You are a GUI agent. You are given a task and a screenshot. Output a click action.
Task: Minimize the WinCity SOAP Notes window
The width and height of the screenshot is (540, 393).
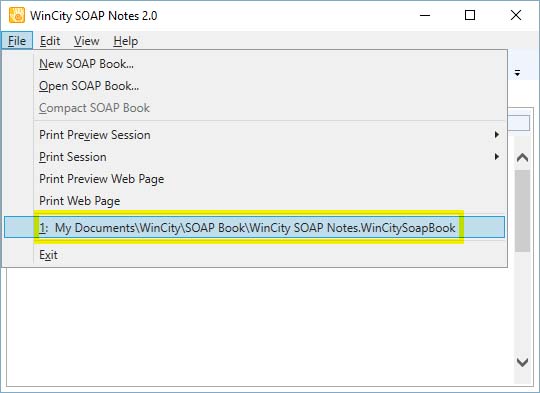click(425, 15)
